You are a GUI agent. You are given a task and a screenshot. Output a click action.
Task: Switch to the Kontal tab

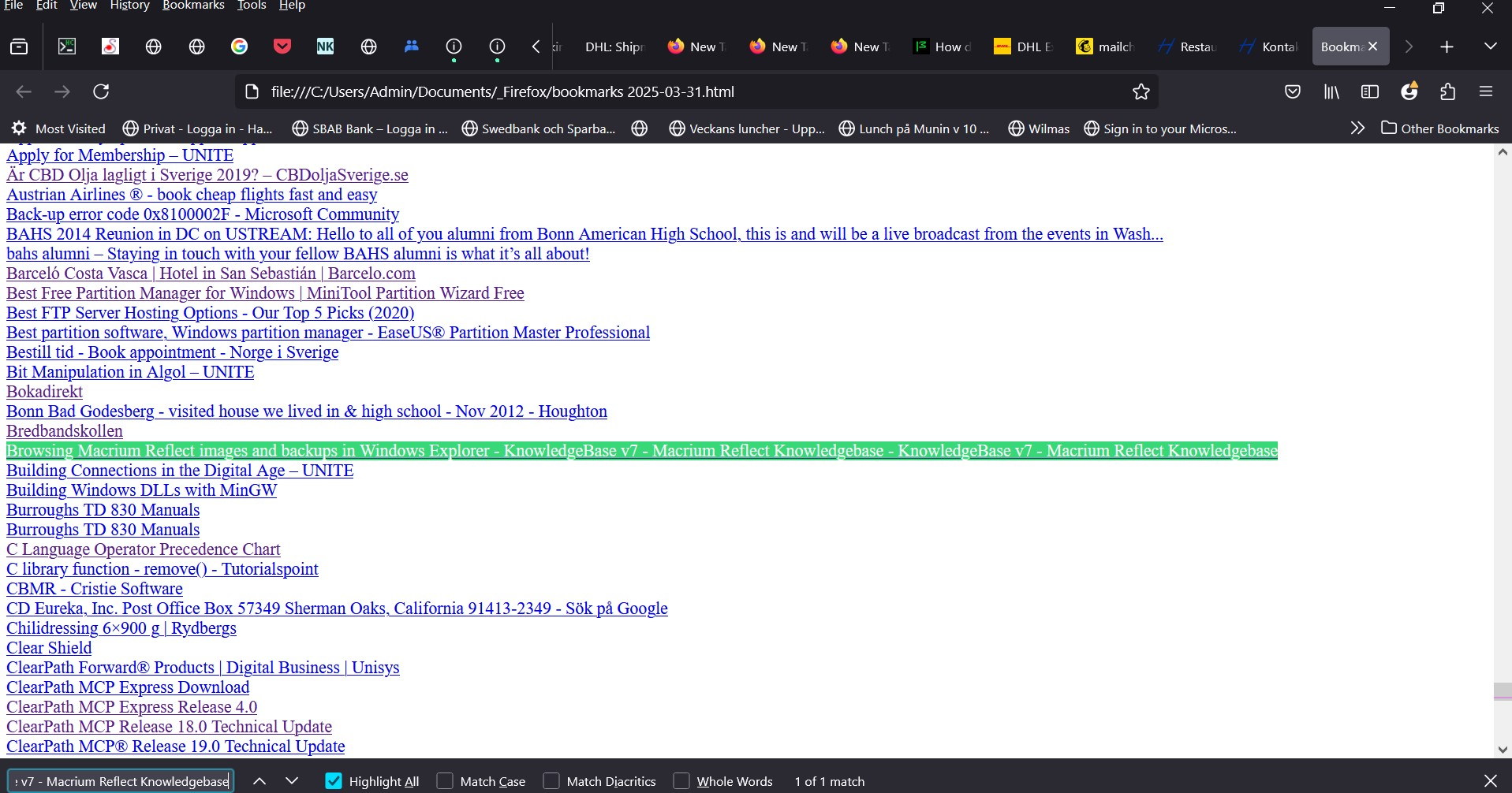[x=1268, y=47]
